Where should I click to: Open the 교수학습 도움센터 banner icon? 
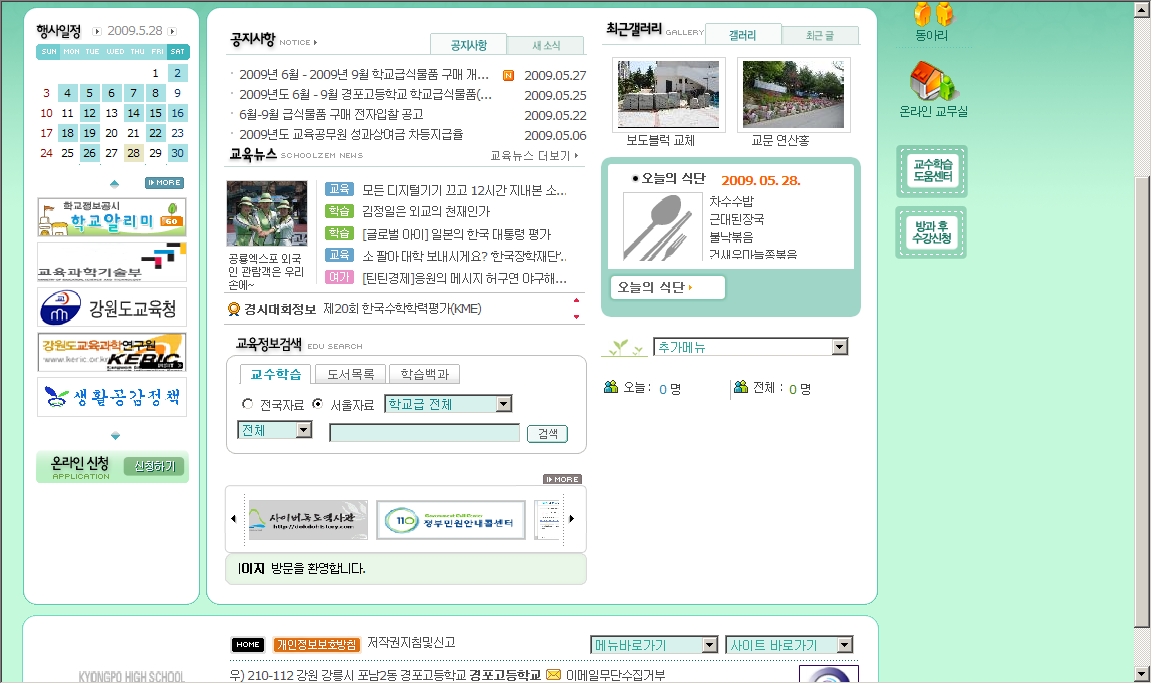(931, 171)
